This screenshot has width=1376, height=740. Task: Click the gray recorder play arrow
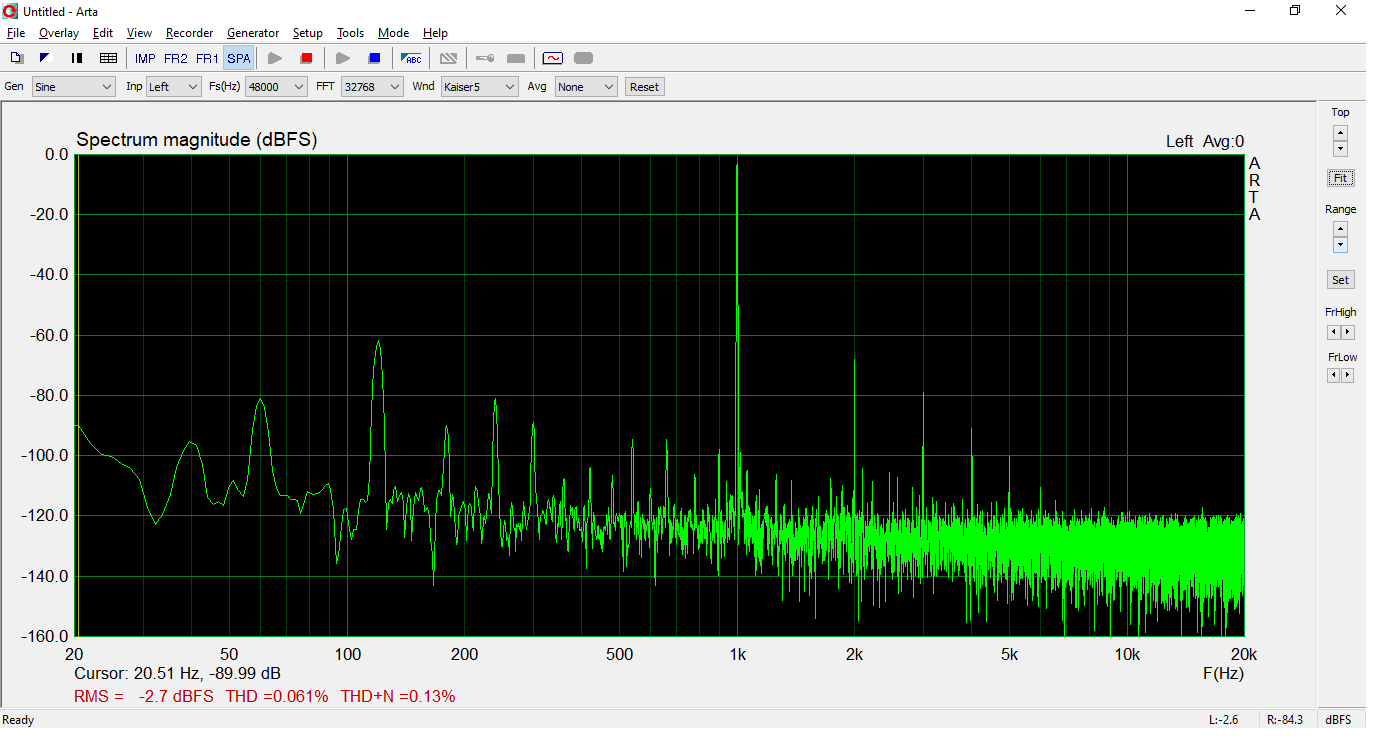point(275,58)
